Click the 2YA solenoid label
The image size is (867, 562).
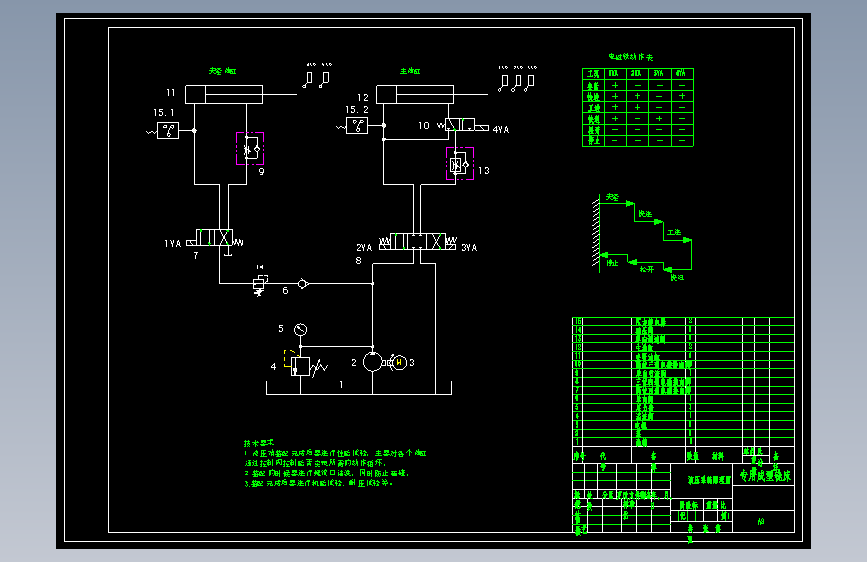point(364,247)
